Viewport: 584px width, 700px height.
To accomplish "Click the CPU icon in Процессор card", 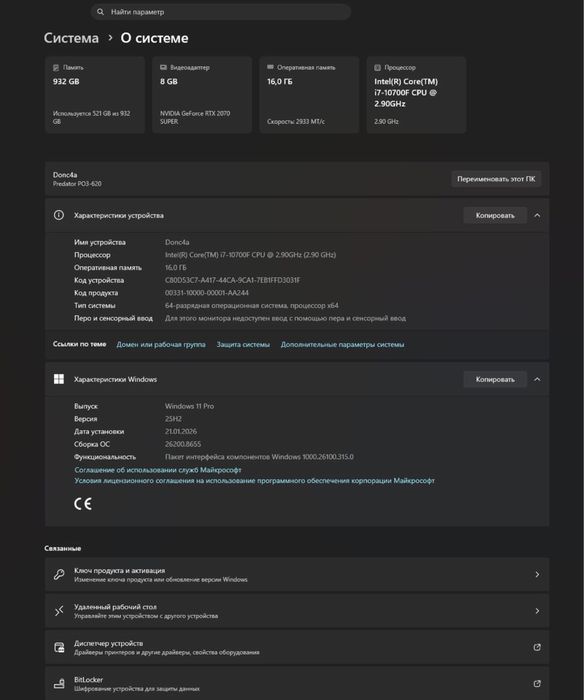I will click(x=377, y=67).
